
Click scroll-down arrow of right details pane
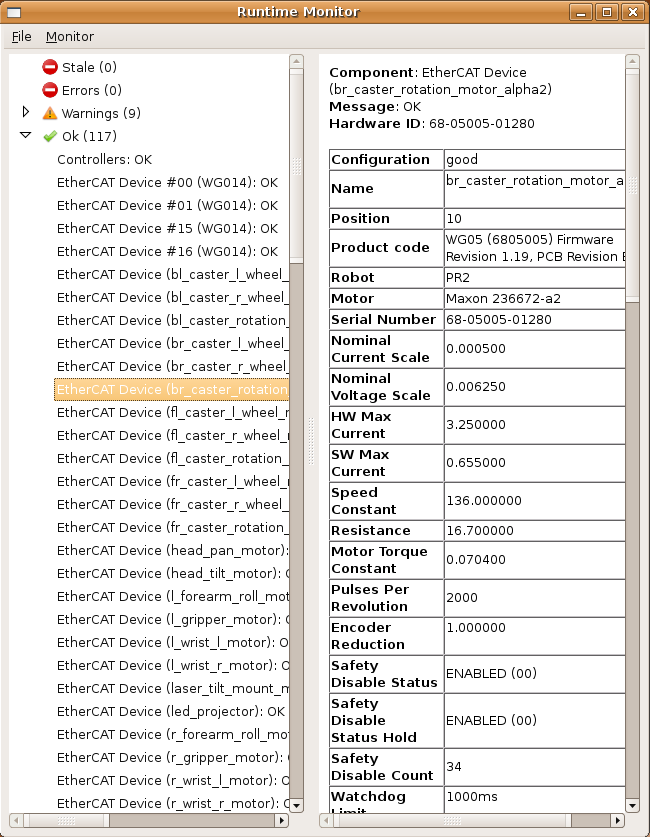click(x=632, y=804)
